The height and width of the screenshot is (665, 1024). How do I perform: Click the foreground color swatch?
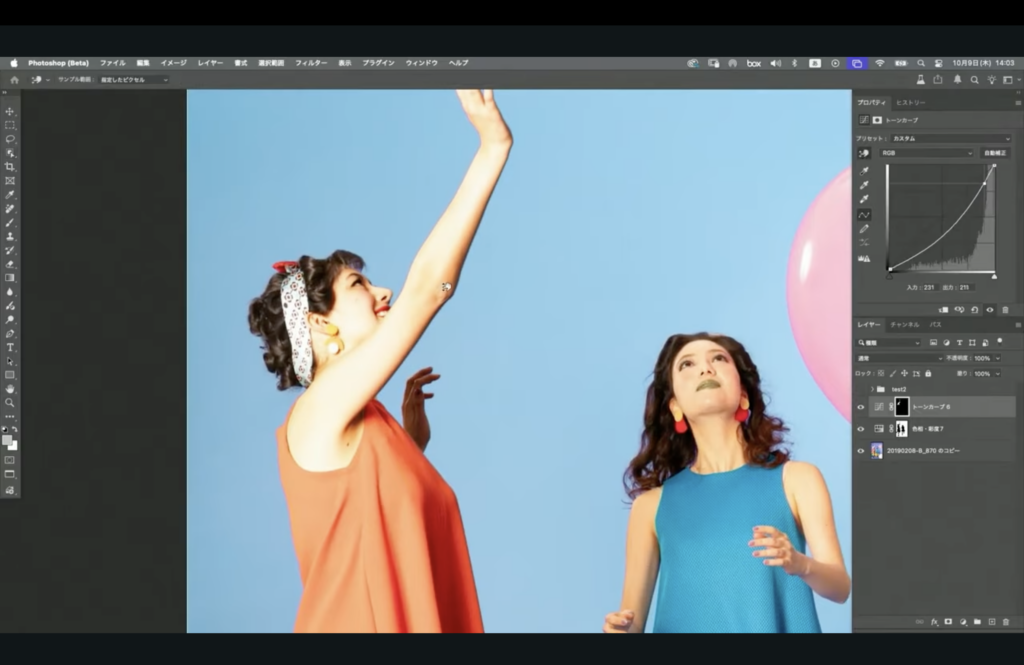tap(7, 439)
